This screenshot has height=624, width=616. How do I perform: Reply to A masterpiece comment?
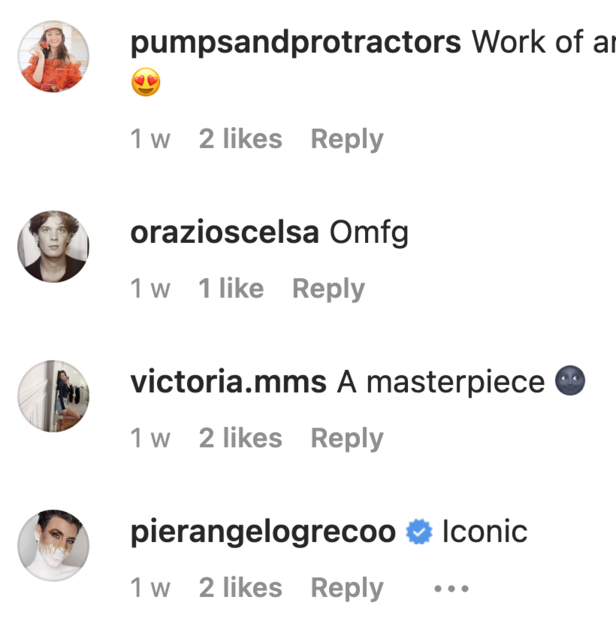347,438
